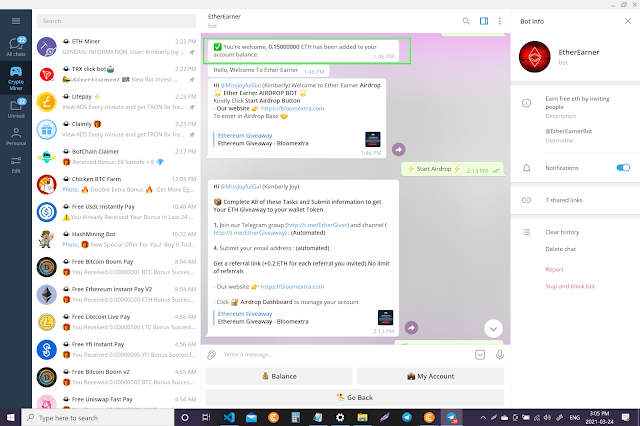Click the Write a message field
640x426 pixels.
pos(345,355)
